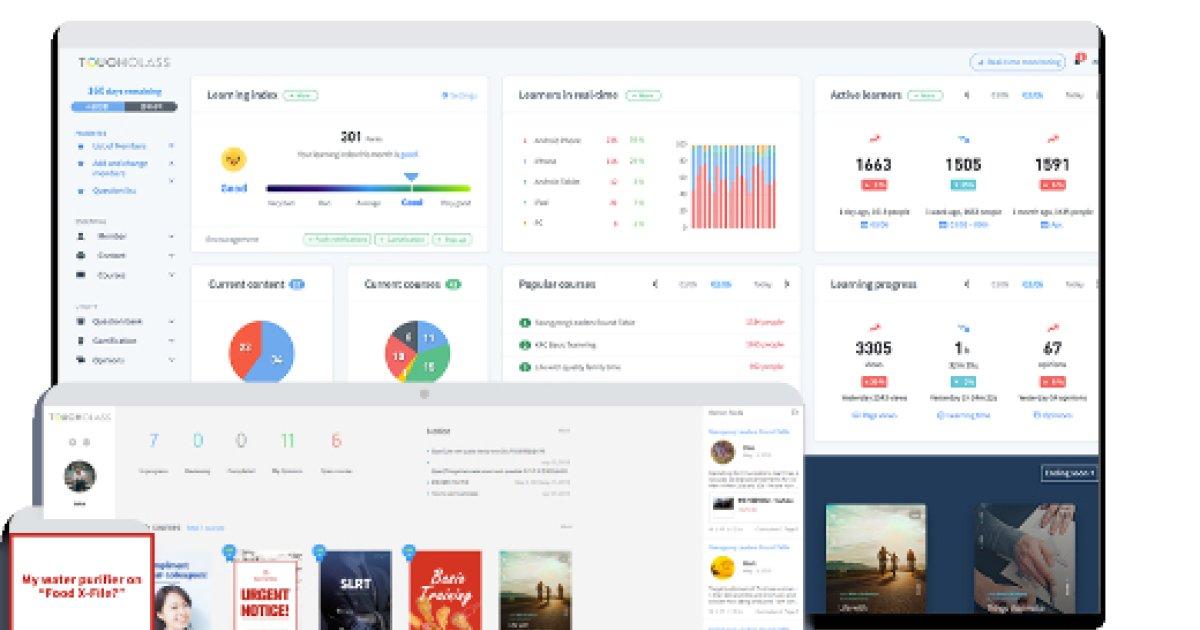Click the Certification icon in the sidebar
Image resolution: width=1200 pixels, height=630 pixels.
(x=81, y=340)
